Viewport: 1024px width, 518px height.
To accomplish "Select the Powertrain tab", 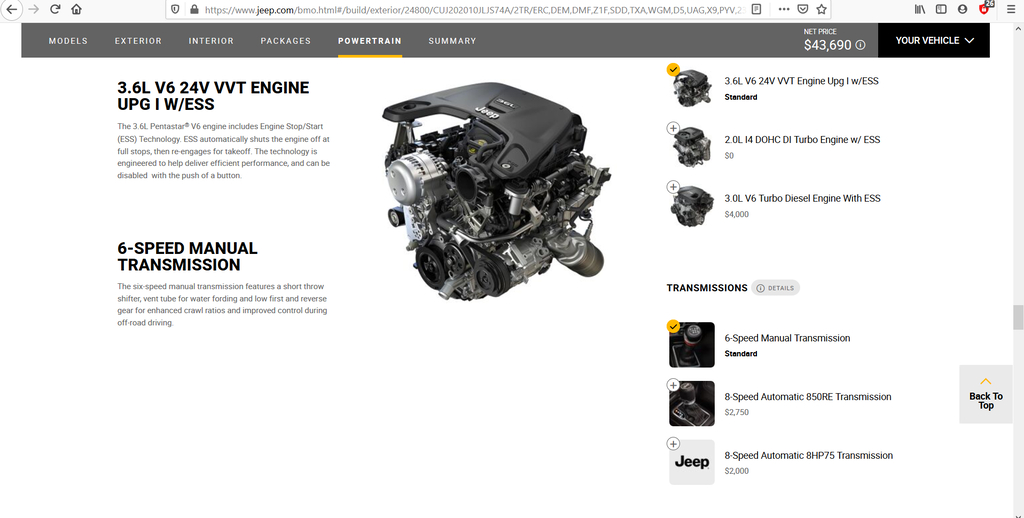I will [x=370, y=40].
